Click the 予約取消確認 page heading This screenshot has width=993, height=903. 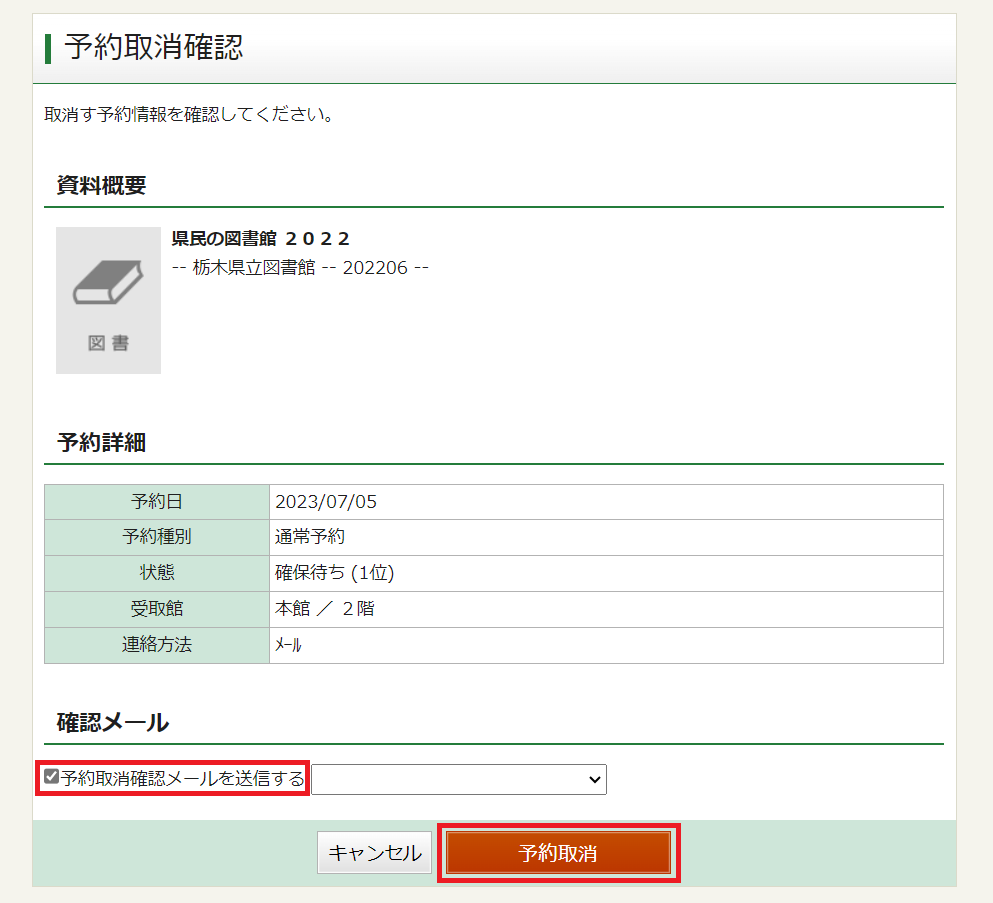[x=153, y=47]
